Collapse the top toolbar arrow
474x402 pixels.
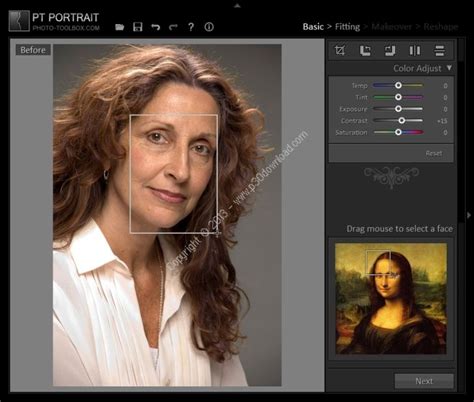coord(237,6)
